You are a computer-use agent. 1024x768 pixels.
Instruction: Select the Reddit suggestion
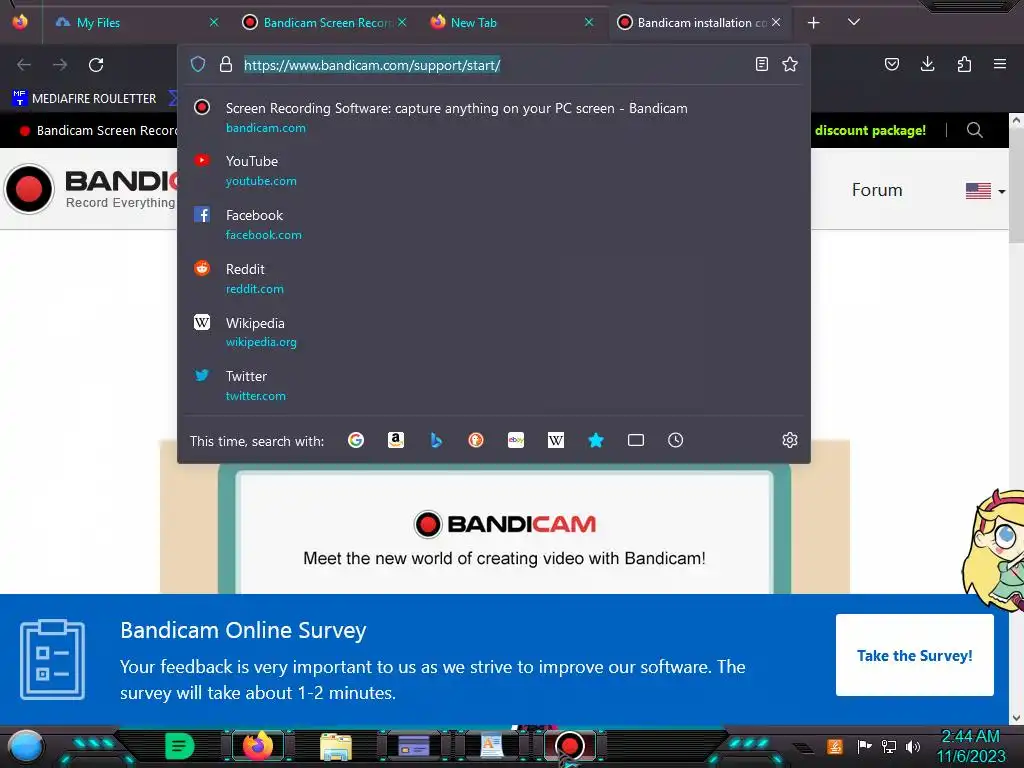click(x=494, y=279)
